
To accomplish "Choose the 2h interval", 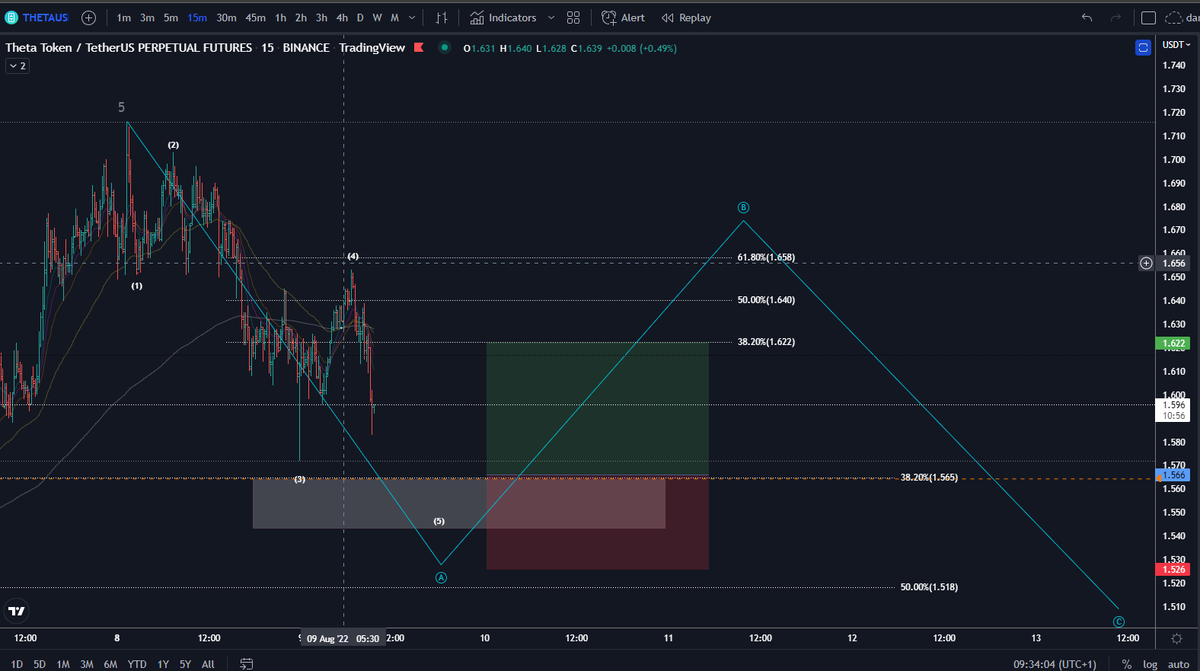I will pyautogui.click(x=301, y=17).
